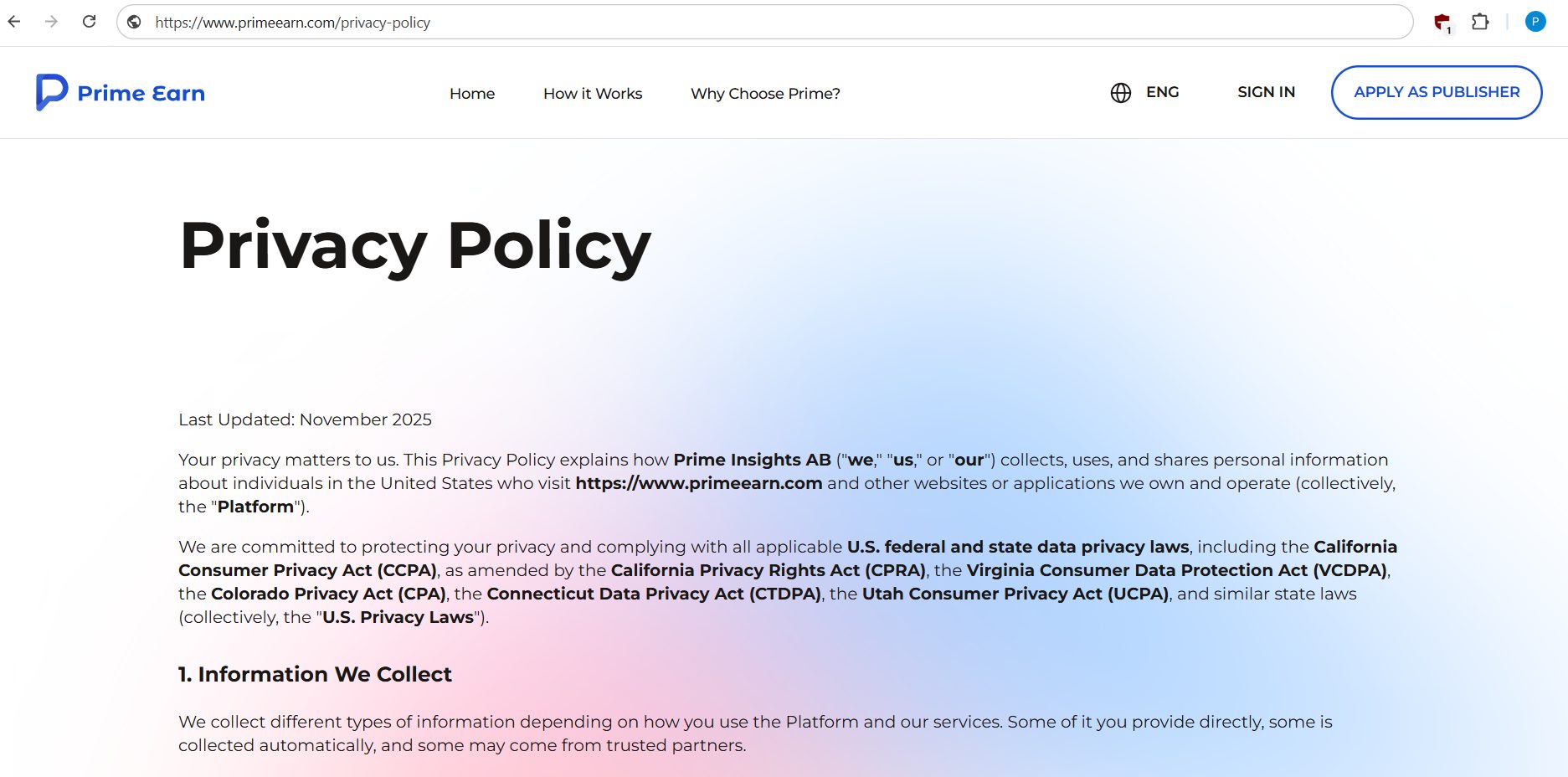Click the Prime Earn logo icon
Viewport: 1568px width, 777px height.
[x=51, y=92]
